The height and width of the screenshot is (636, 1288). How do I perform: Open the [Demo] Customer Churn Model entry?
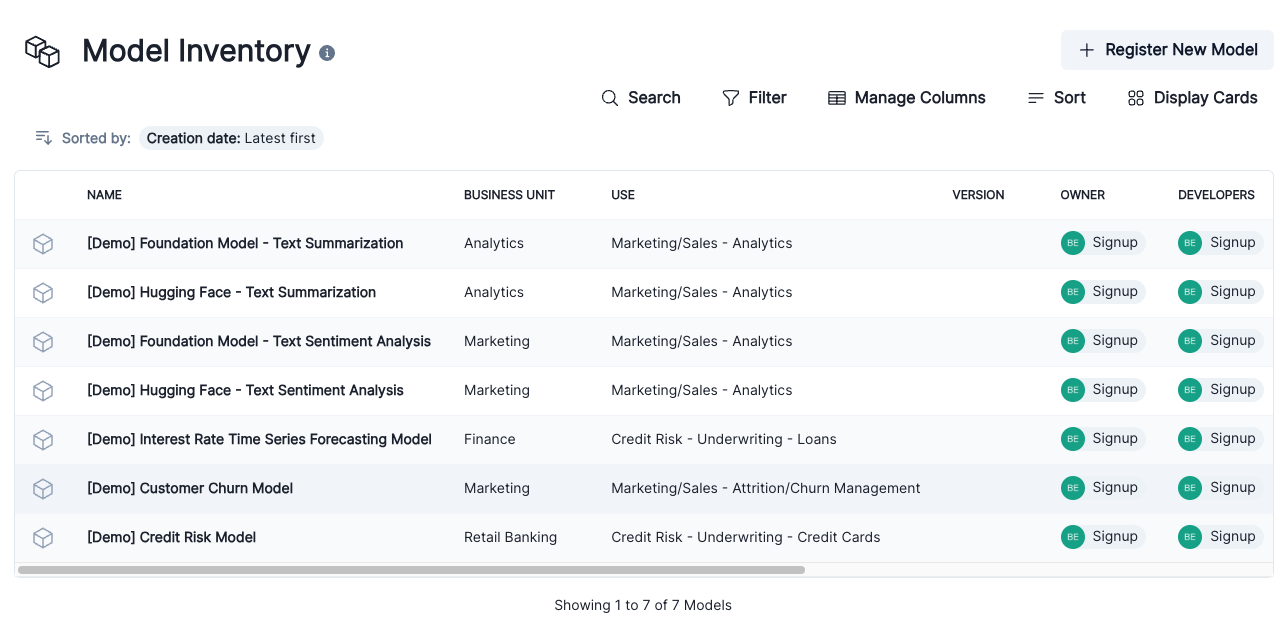[190, 488]
